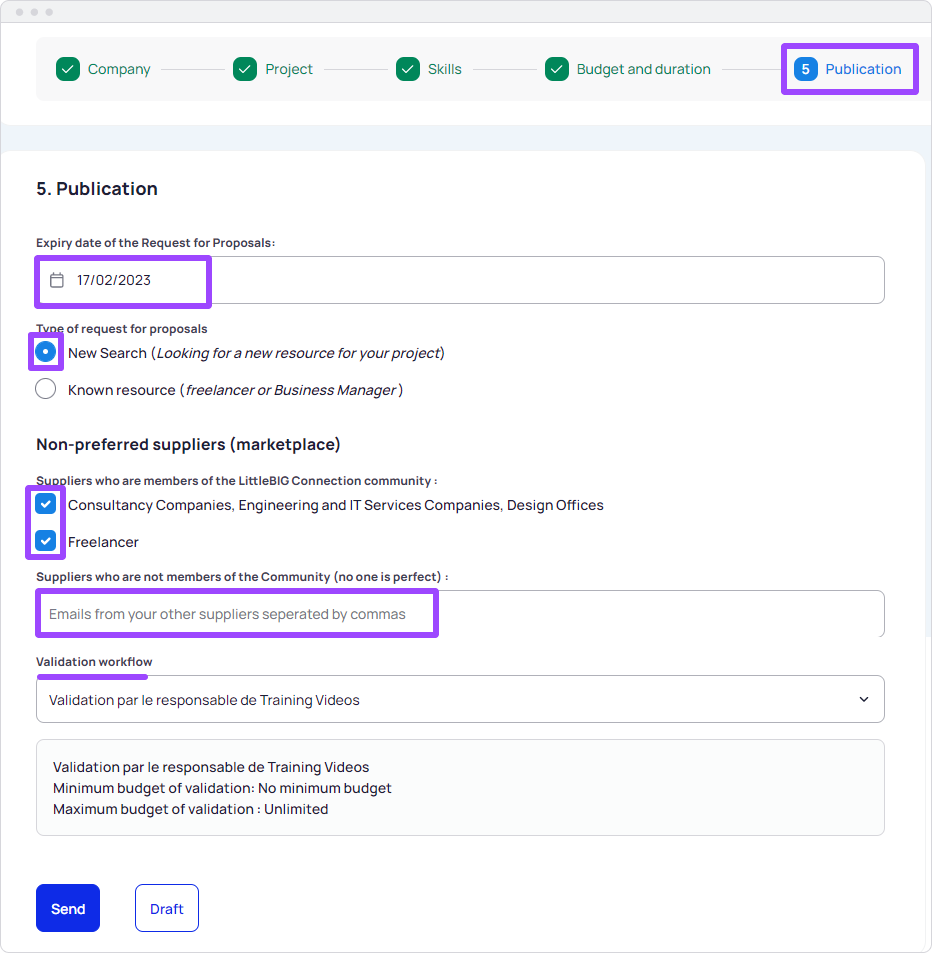Click the blue step 5 number badge
932x953 pixels.
[806, 69]
